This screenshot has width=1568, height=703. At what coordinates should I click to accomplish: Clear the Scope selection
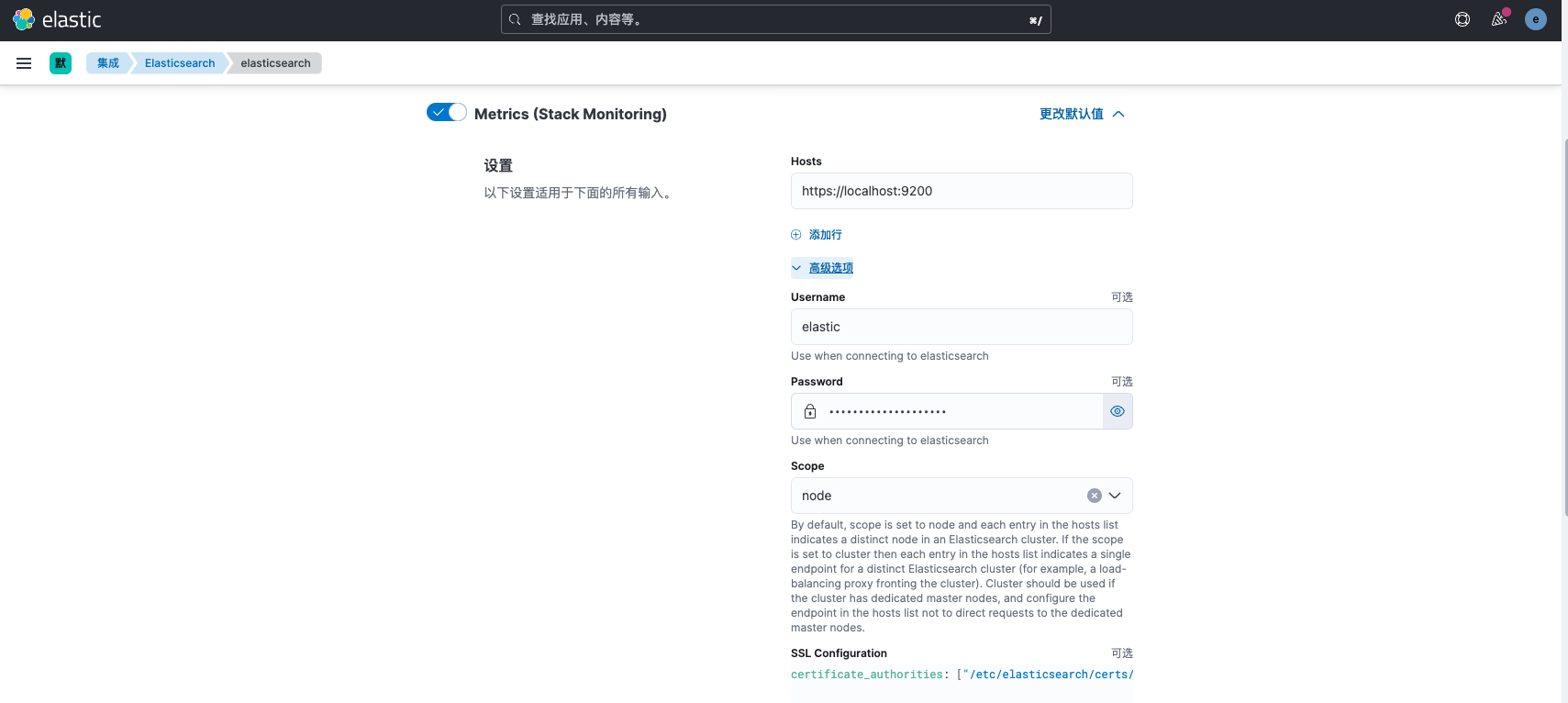(1095, 496)
